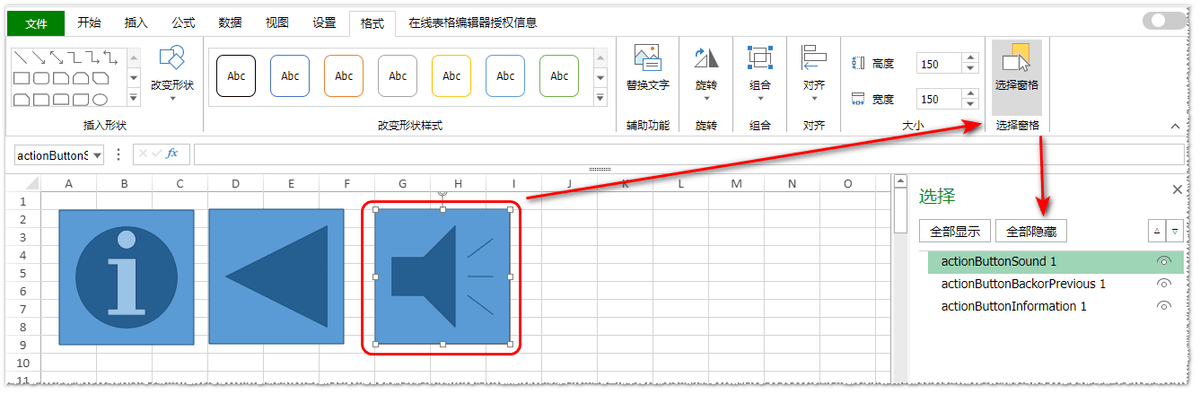Expand the shape styles gallery
This screenshot has height=395, width=1200.
click(x=600, y=97)
